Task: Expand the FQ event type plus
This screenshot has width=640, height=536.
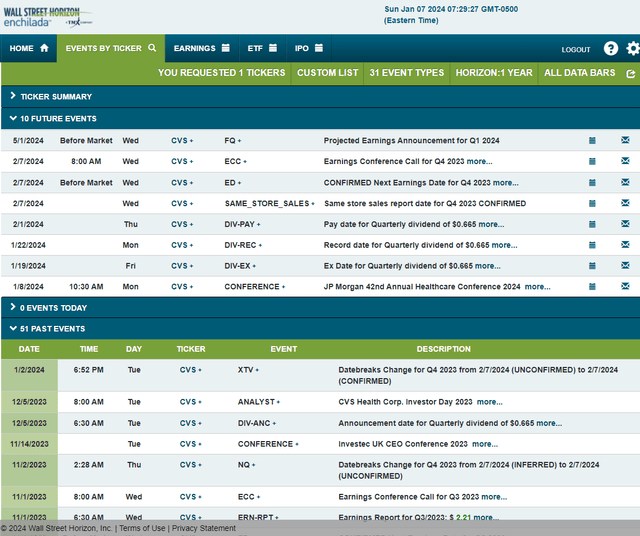Action: pyautogui.click(x=239, y=141)
